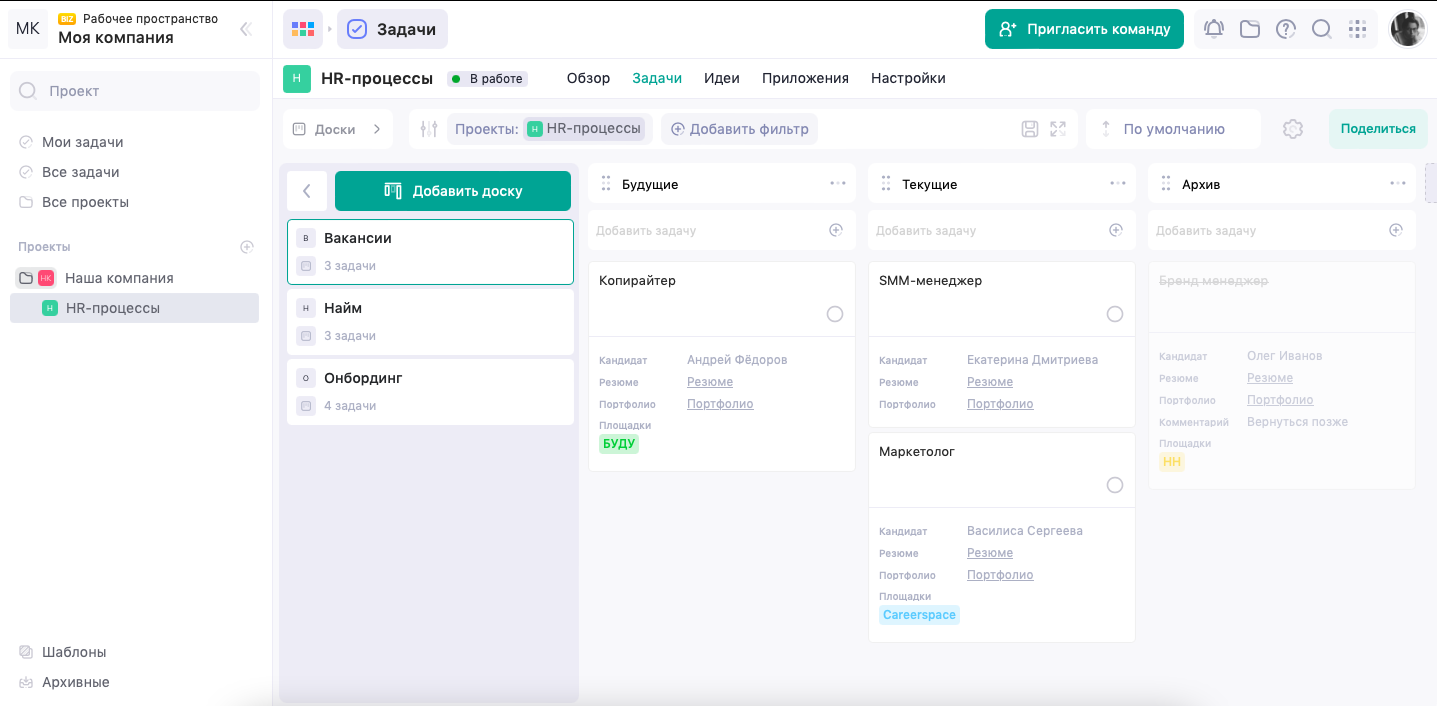Add new project with plus icon
The height and width of the screenshot is (706, 1437).
pyautogui.click(x=247, y=247)
